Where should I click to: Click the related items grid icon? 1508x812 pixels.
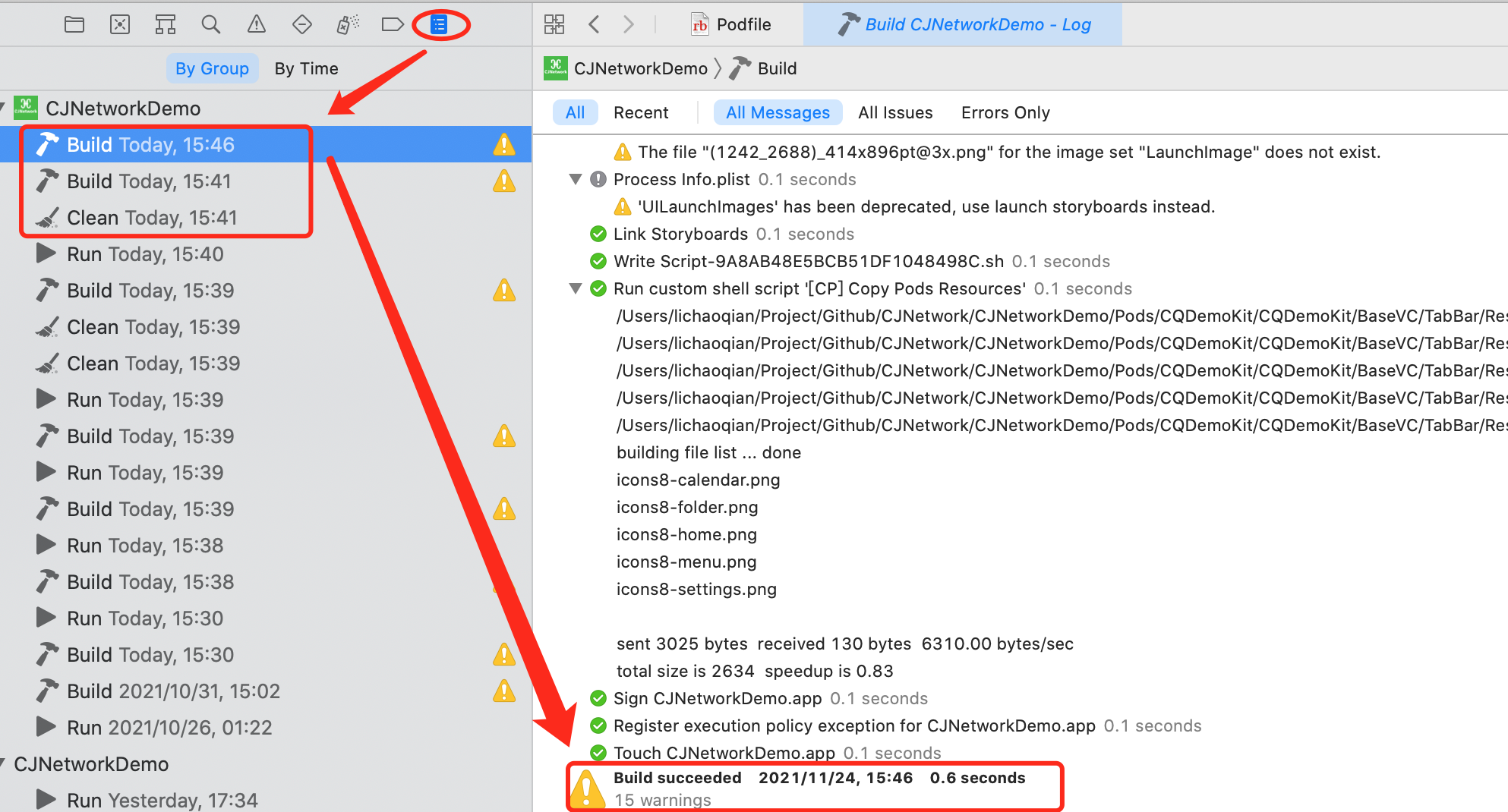[x=554, y=24]
